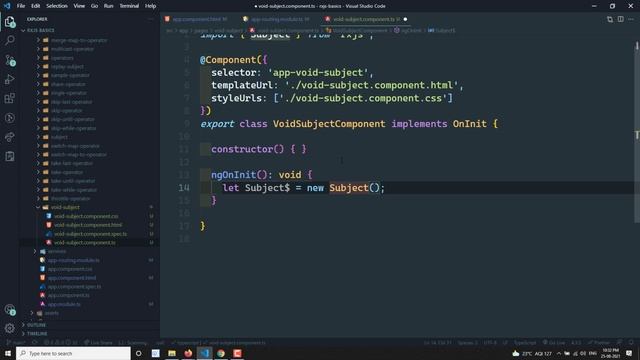The width and height of the screenshot is (640, 360).
Task: Expand the TIMELINE section
Action: (38, 333)
